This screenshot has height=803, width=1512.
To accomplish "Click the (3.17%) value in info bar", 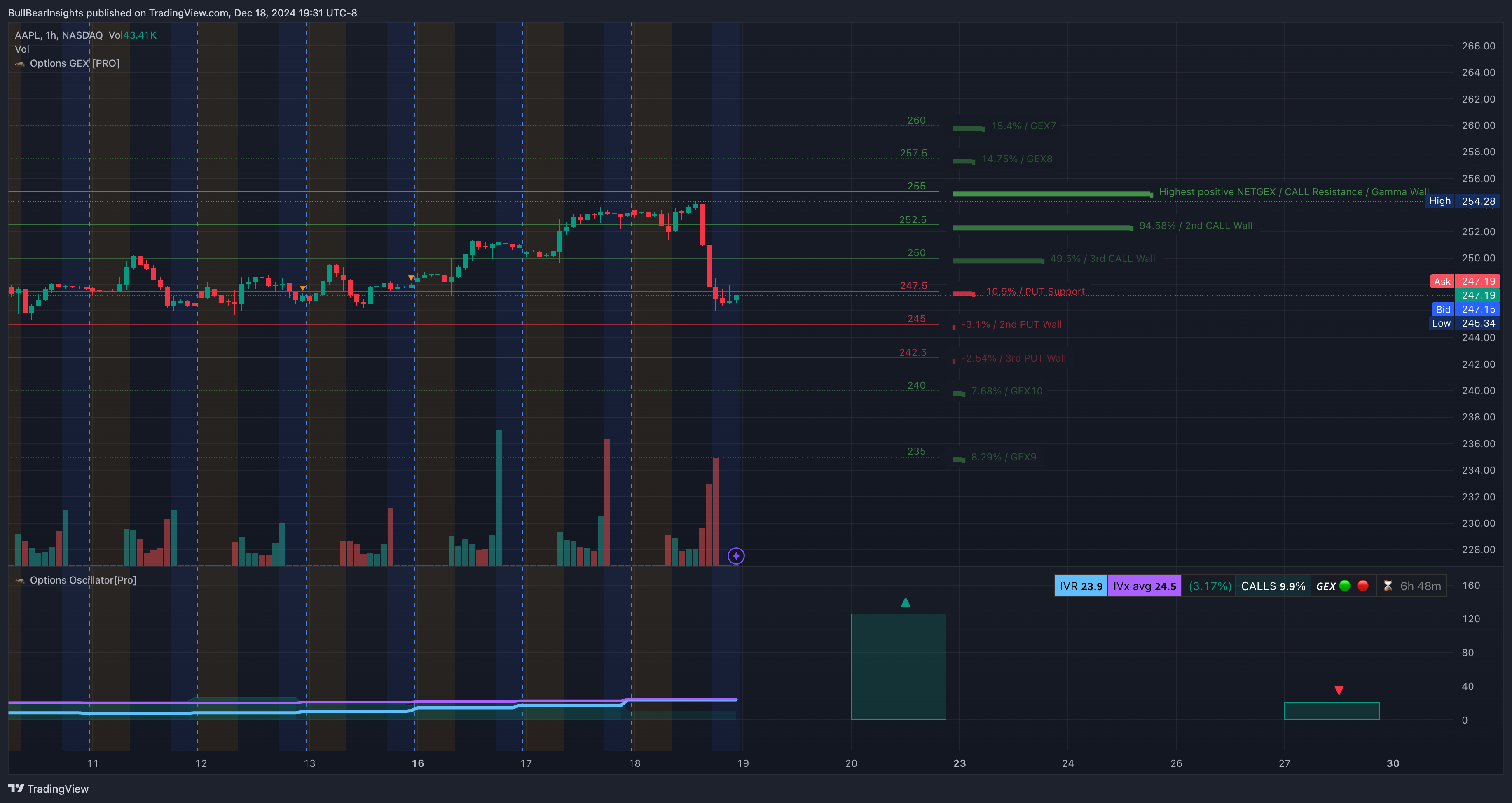I will coord(1209,586).
